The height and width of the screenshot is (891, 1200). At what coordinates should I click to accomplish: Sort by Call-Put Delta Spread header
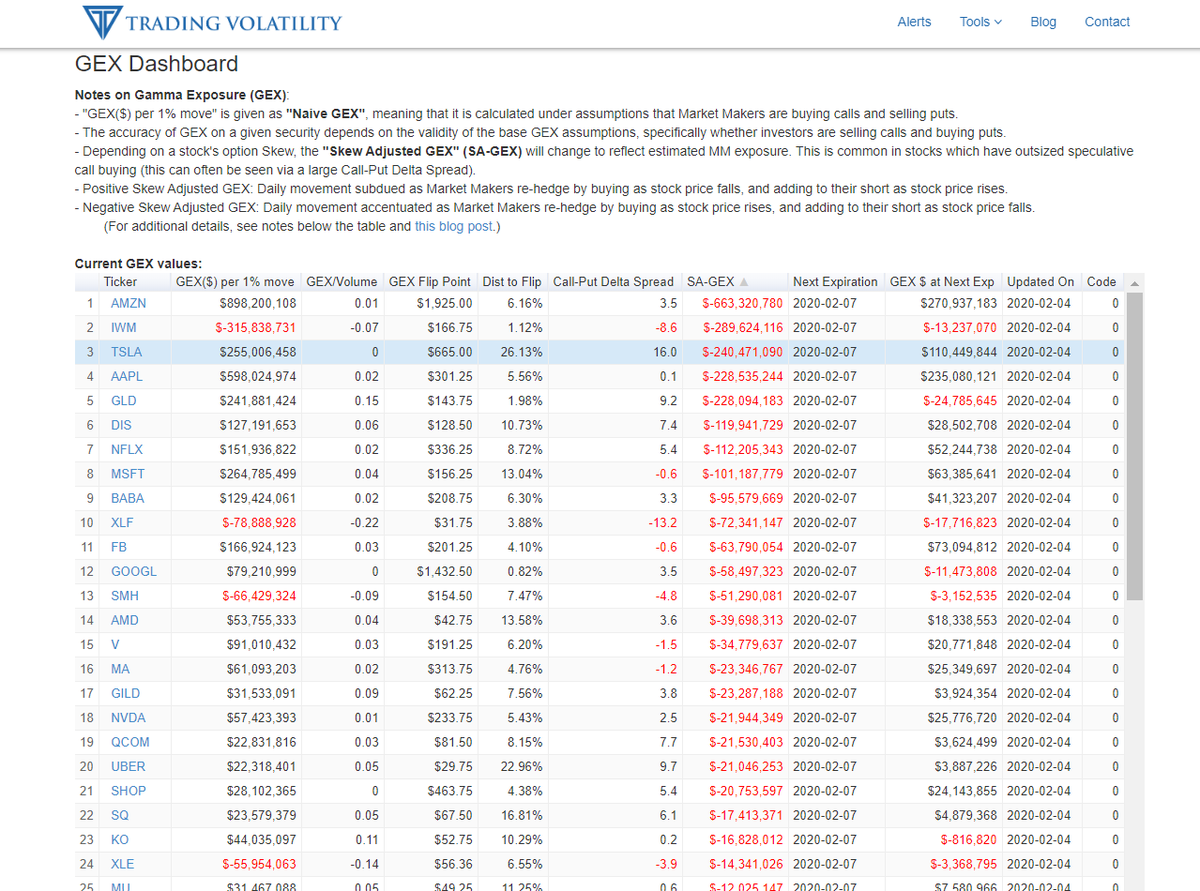click(x=614, y=282)
